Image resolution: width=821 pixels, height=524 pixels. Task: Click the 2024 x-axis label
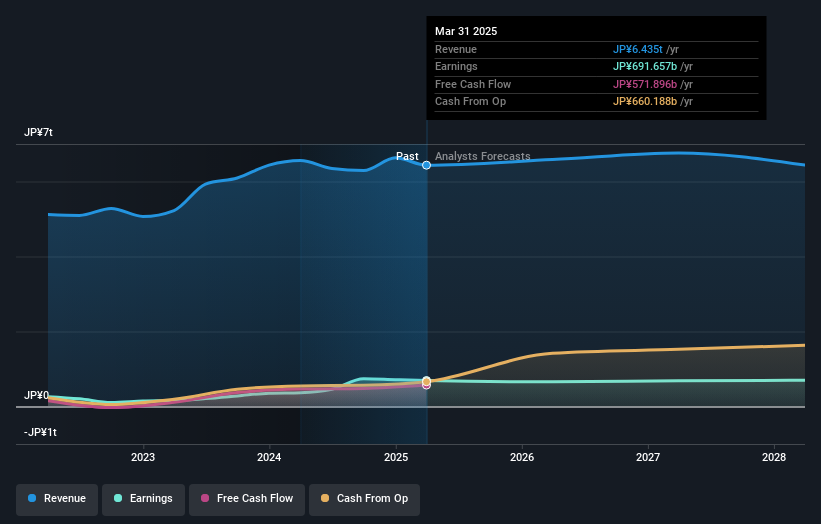[269, 458]
